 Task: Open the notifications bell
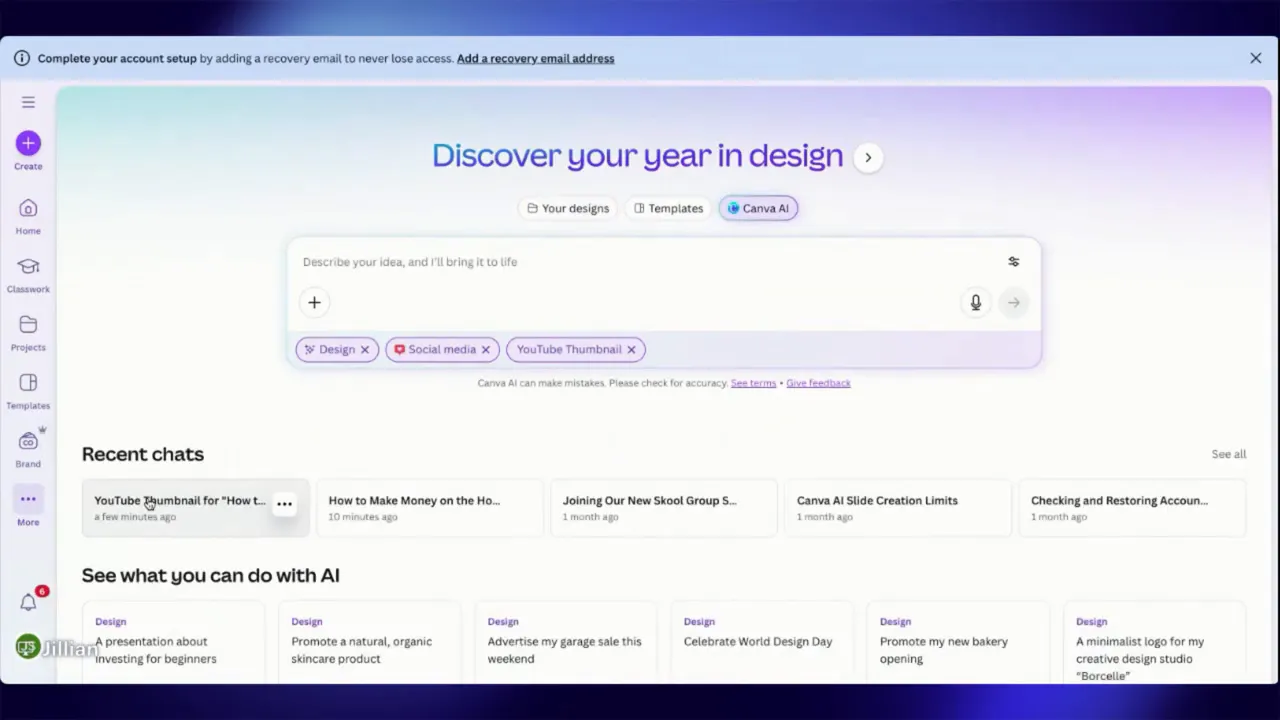tap(28, 601)
